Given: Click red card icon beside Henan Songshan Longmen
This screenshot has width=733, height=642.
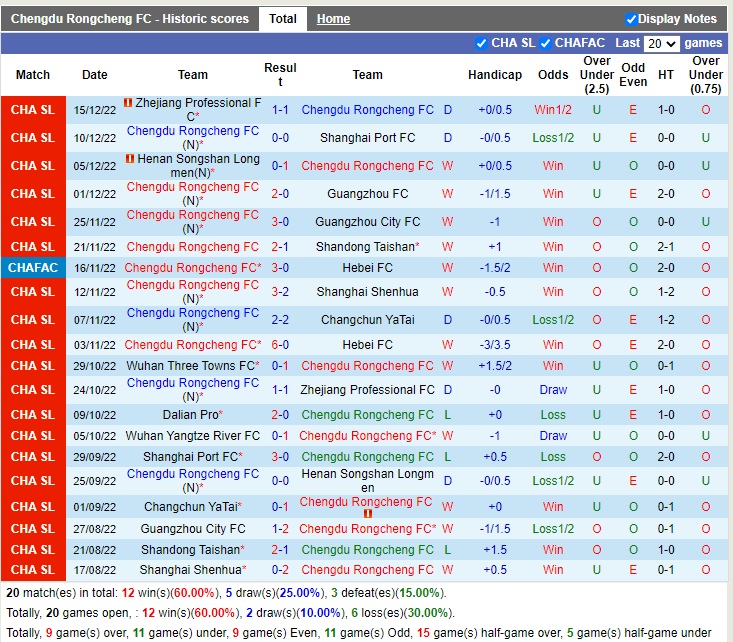Looking at the screenshot, I should point(131,159).
